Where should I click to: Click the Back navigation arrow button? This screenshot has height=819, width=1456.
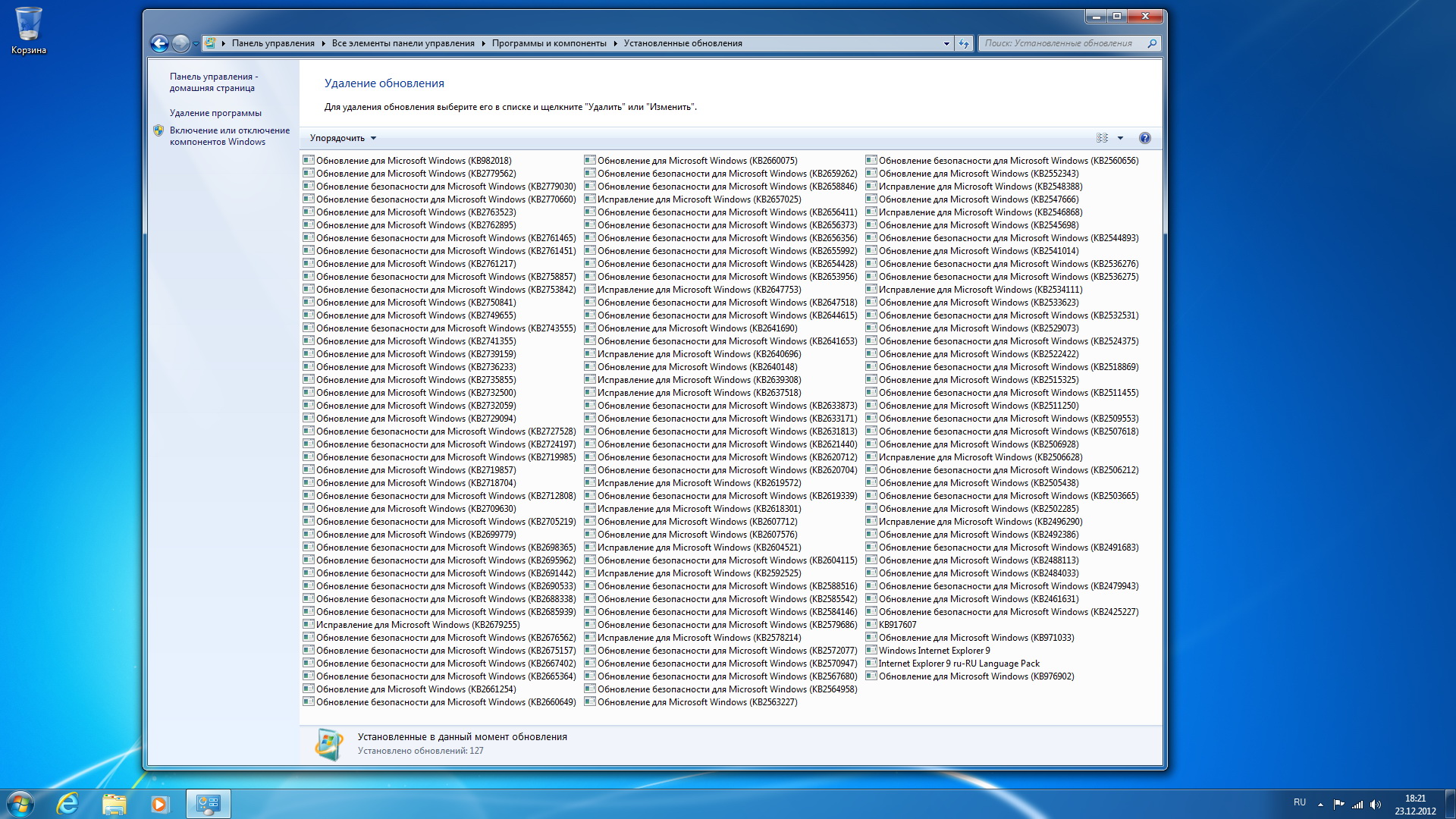pyautogui.click(x=159, y=43)
